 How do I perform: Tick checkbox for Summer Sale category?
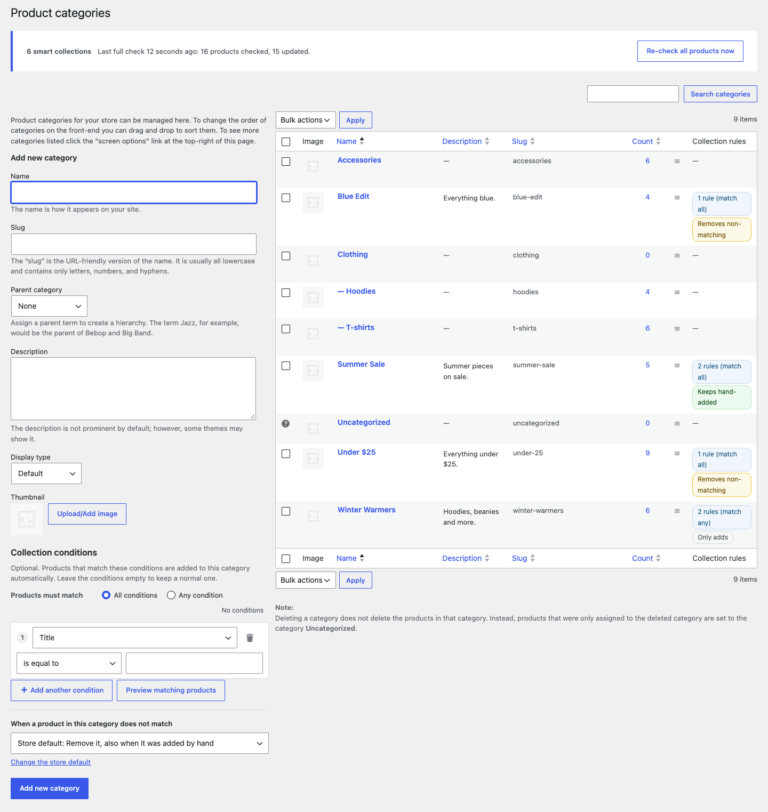point(286,366)
